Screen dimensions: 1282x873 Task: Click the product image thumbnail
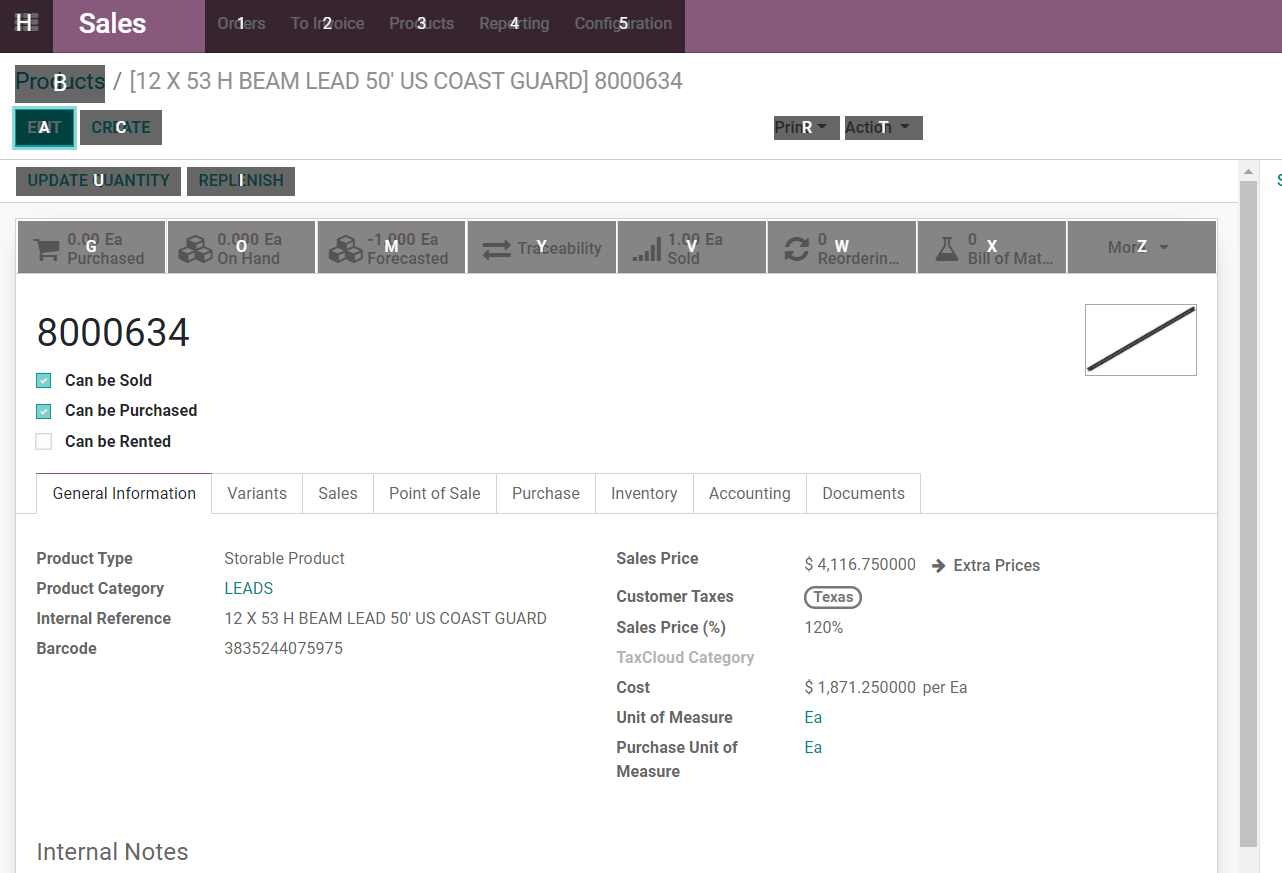(1140, 340)
